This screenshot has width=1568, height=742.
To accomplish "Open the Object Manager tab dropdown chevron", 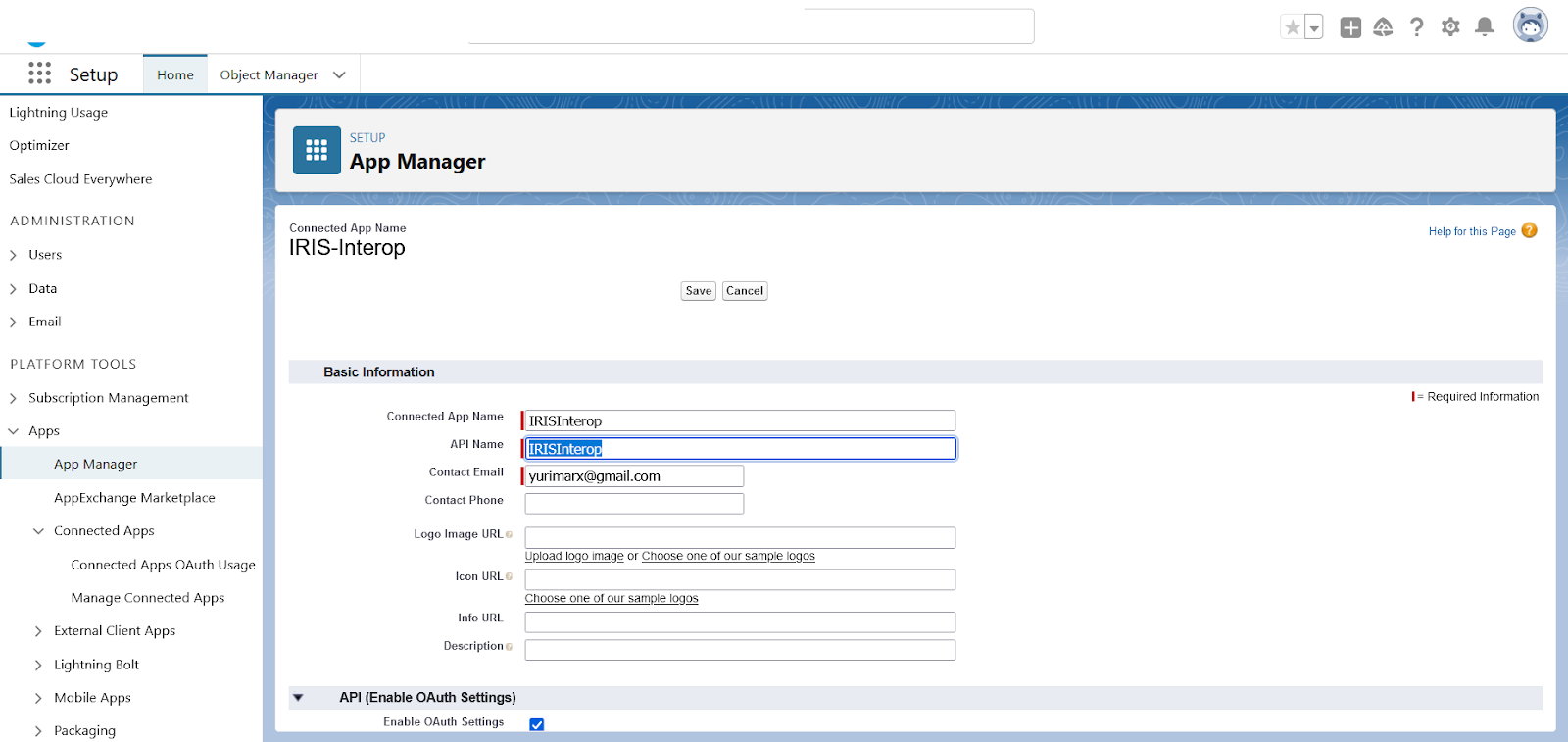I will click(339, 75).
